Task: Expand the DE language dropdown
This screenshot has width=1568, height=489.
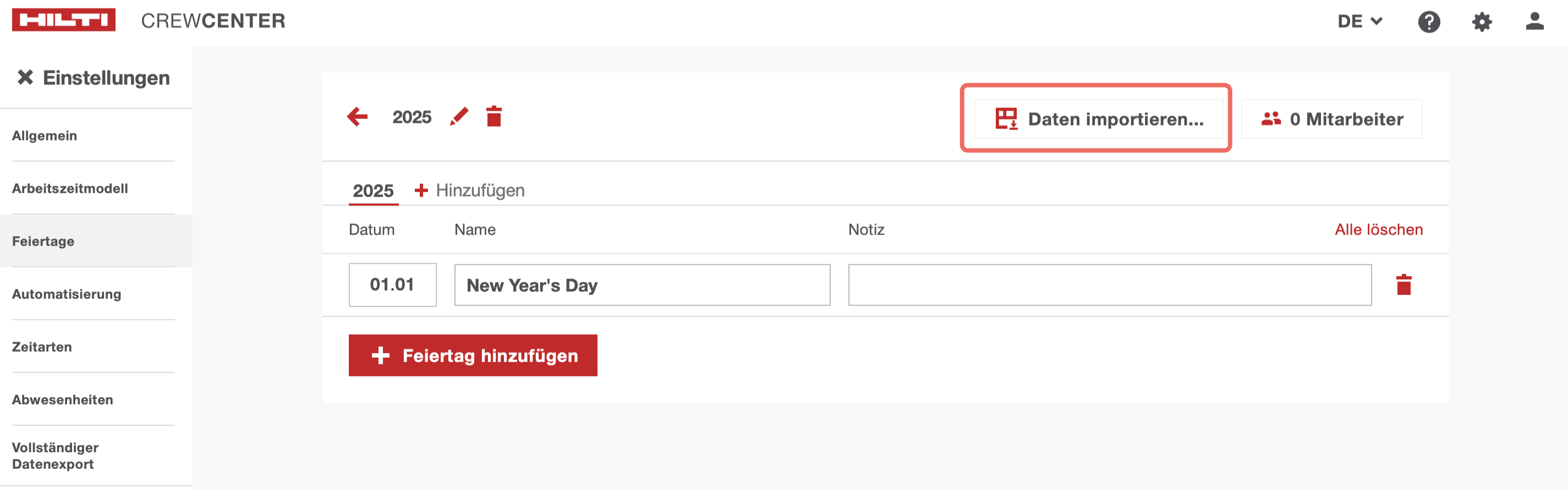Action: coord(1359,22)
